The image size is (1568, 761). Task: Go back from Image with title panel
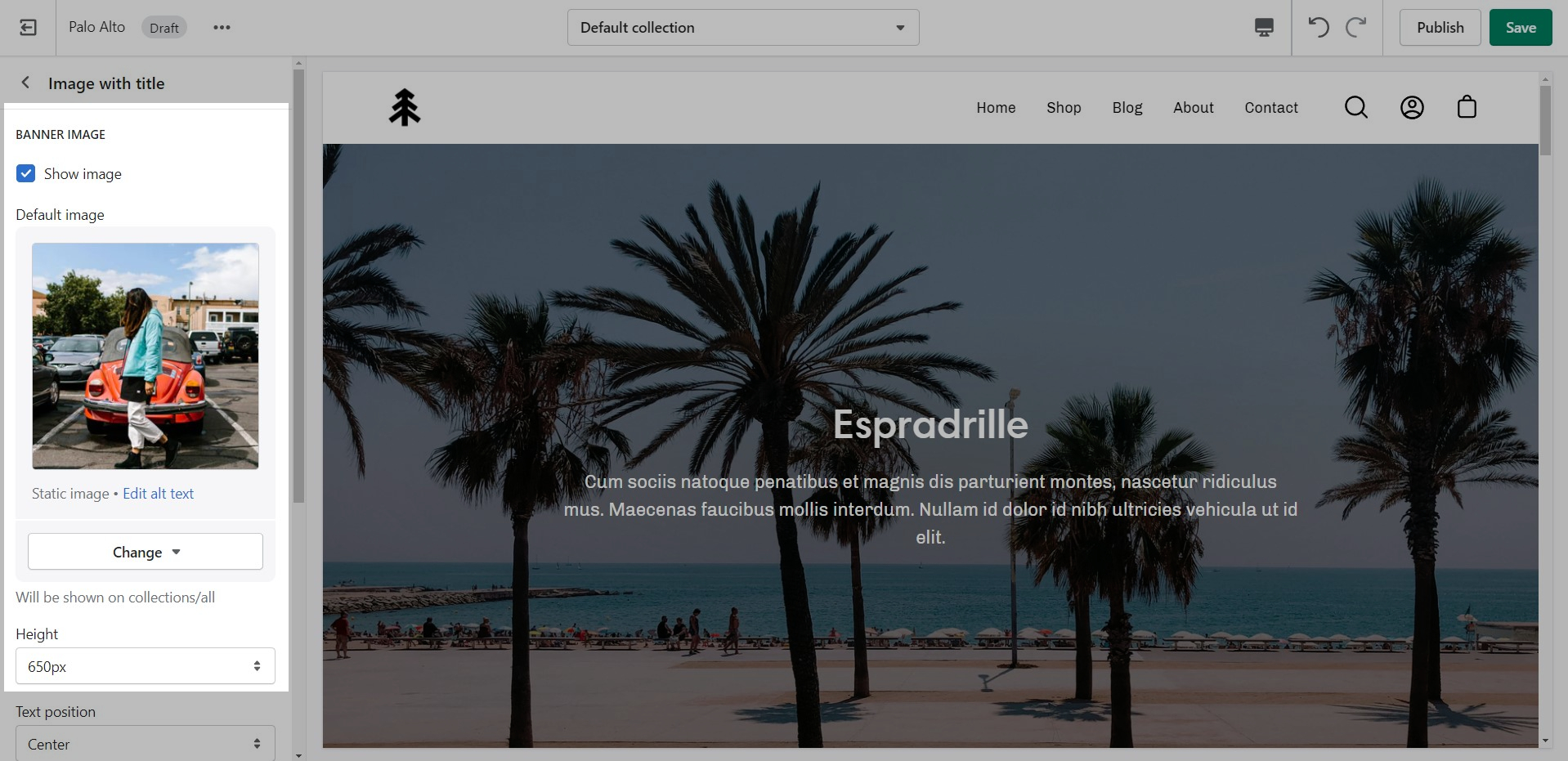pos(26,83)
